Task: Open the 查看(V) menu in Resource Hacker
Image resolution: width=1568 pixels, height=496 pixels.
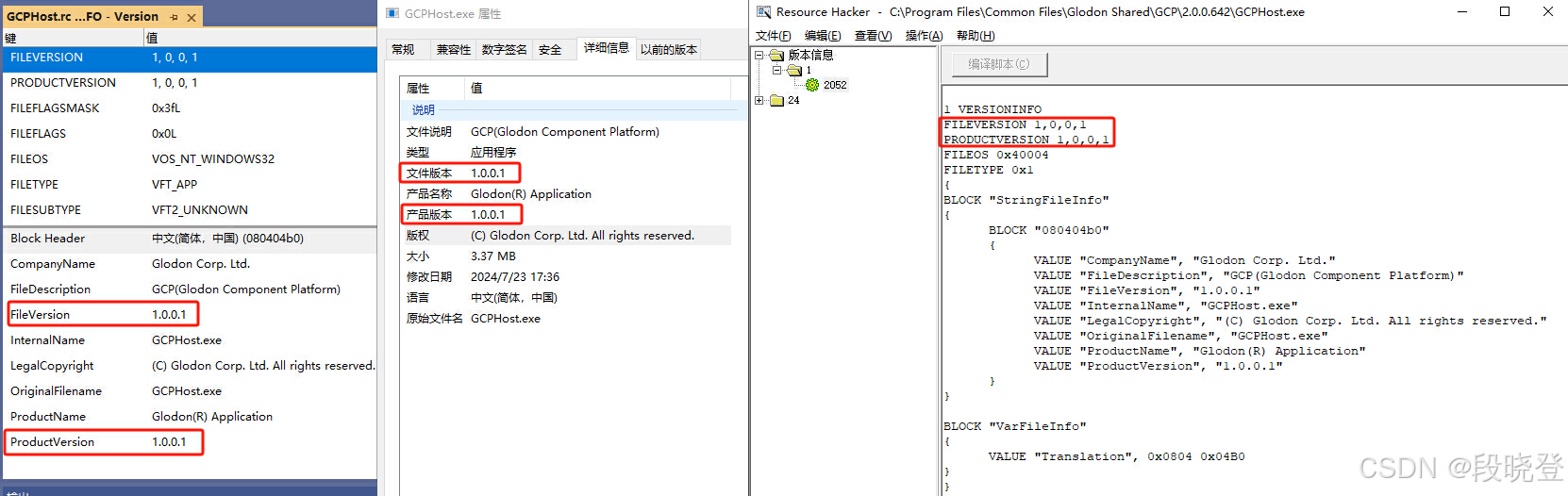Action: coord(873,36)
